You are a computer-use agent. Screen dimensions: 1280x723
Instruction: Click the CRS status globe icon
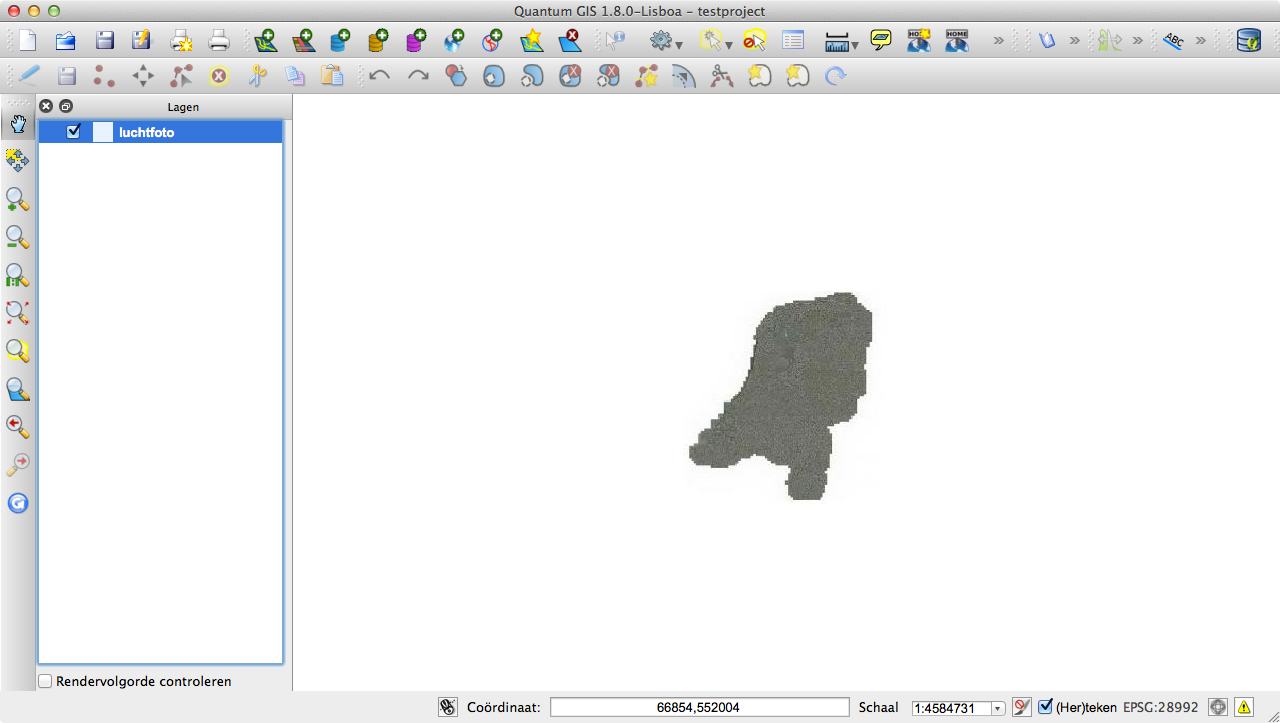click(1218, 707)
